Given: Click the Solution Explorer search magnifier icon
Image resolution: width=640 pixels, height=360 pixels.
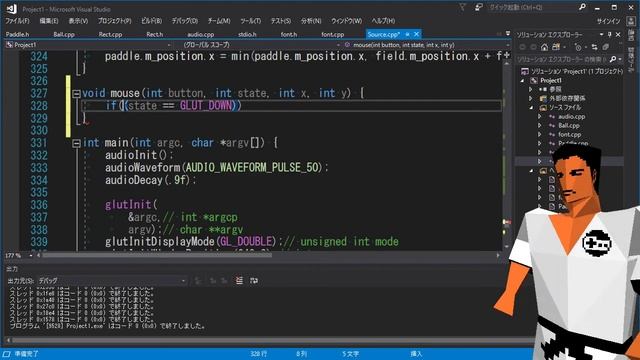Looking at the screenshot, I should coord(613,60).
